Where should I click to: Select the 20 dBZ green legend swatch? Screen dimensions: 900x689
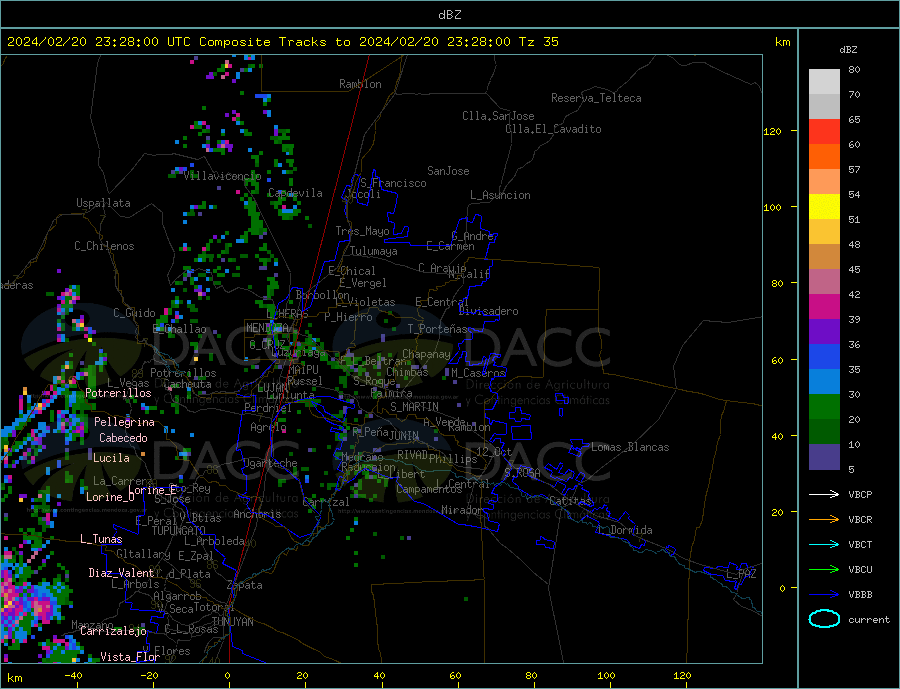[824, 432]
